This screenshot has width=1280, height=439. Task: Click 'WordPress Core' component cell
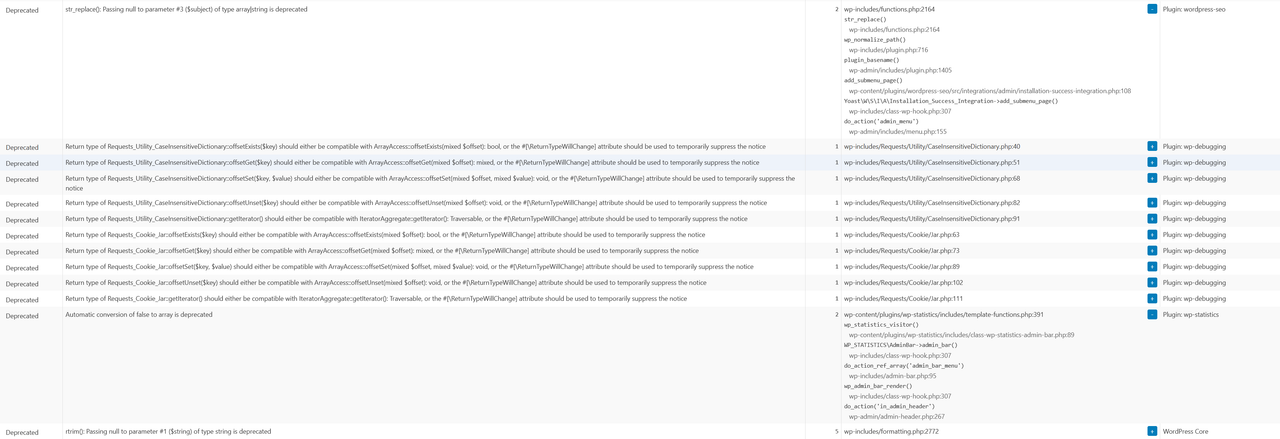click(1186, 432)
